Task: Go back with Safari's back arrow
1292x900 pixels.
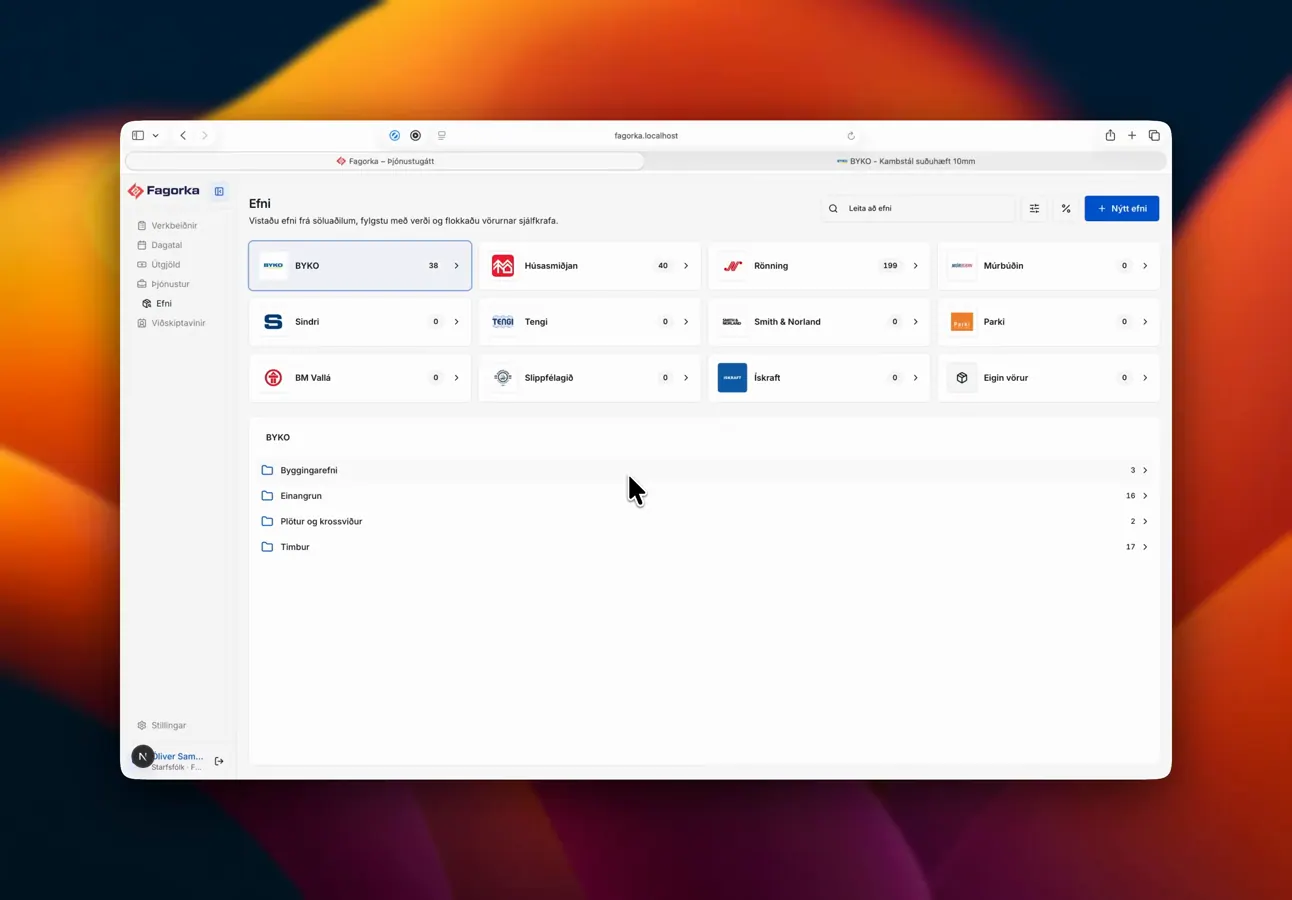Action: click(x=183, y=135)
